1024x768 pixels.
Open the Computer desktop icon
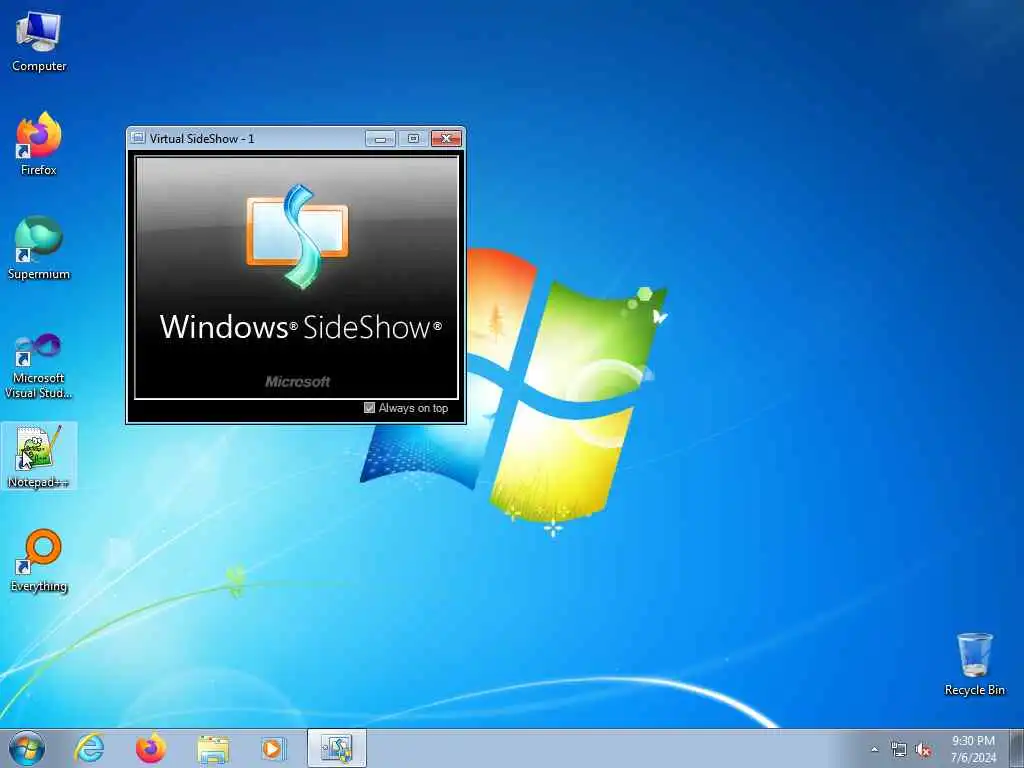coord(39,42)
